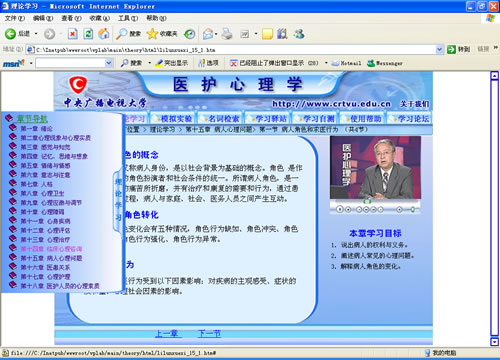Click the Go arrow button beside address bar
Viewport: 500px width, 360px height.
pyautogui.click(x=451, y=50)
